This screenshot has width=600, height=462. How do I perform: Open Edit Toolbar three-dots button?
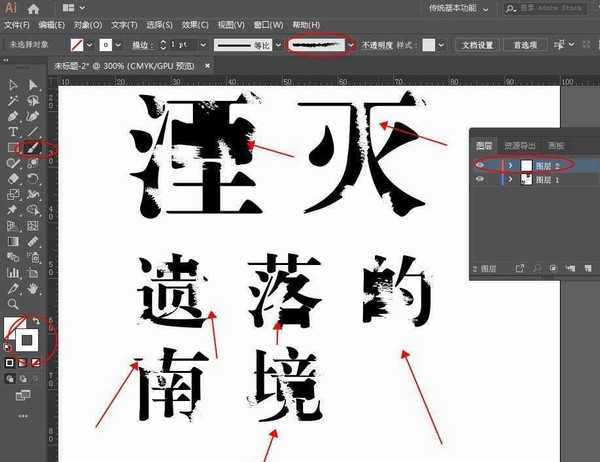click(23, 416)
